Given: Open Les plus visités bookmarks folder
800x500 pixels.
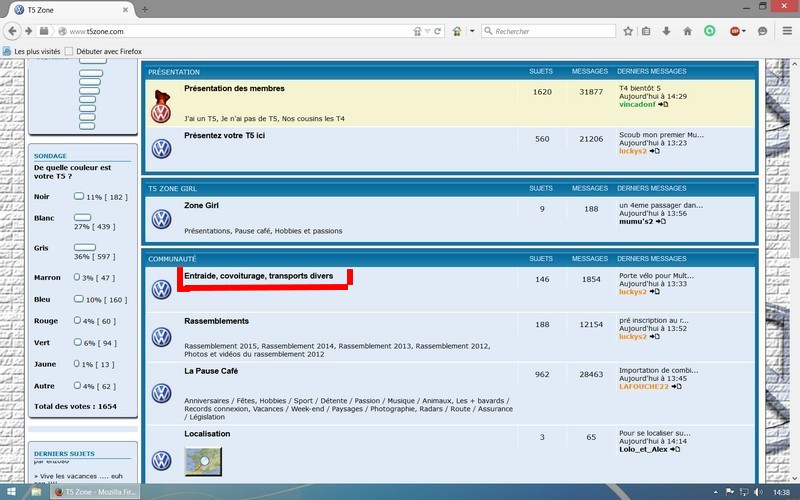Looking at the screenshot, I should 32,52.
